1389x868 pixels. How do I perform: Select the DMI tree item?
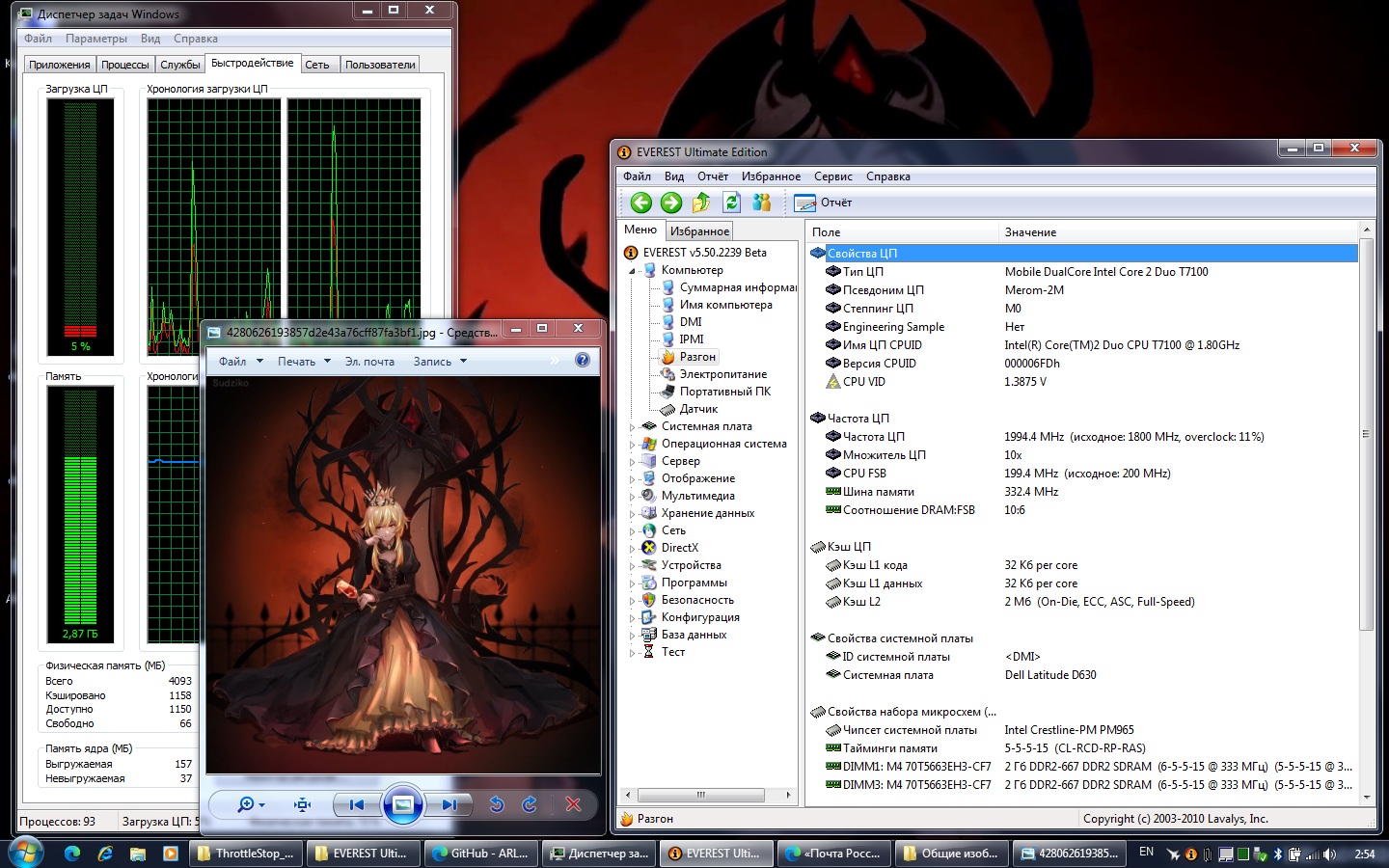coord(691,322)
